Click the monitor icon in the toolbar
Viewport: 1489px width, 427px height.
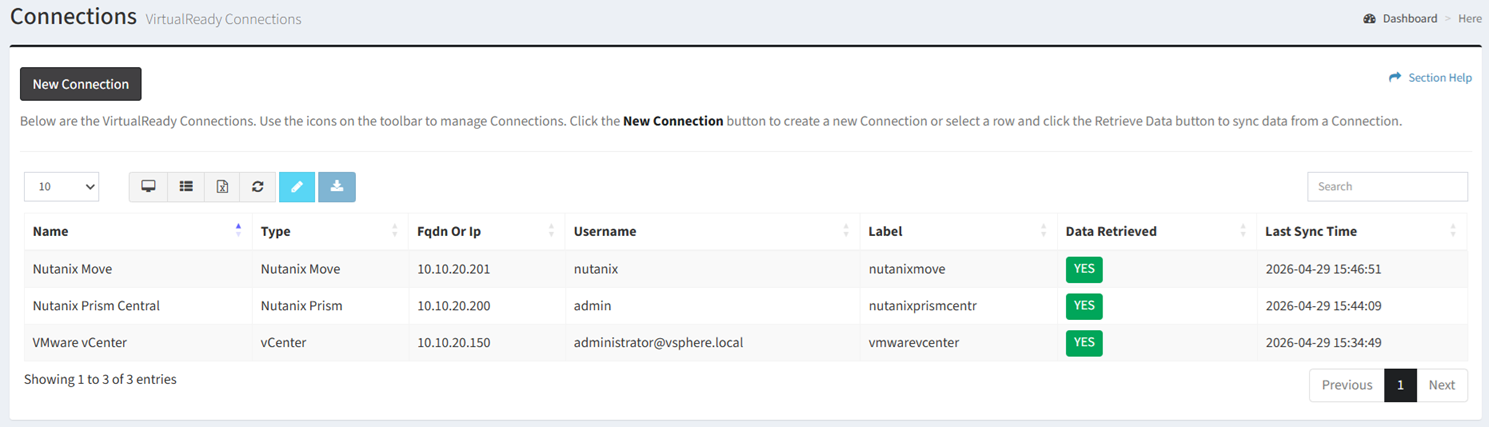[x=148, y=187]
